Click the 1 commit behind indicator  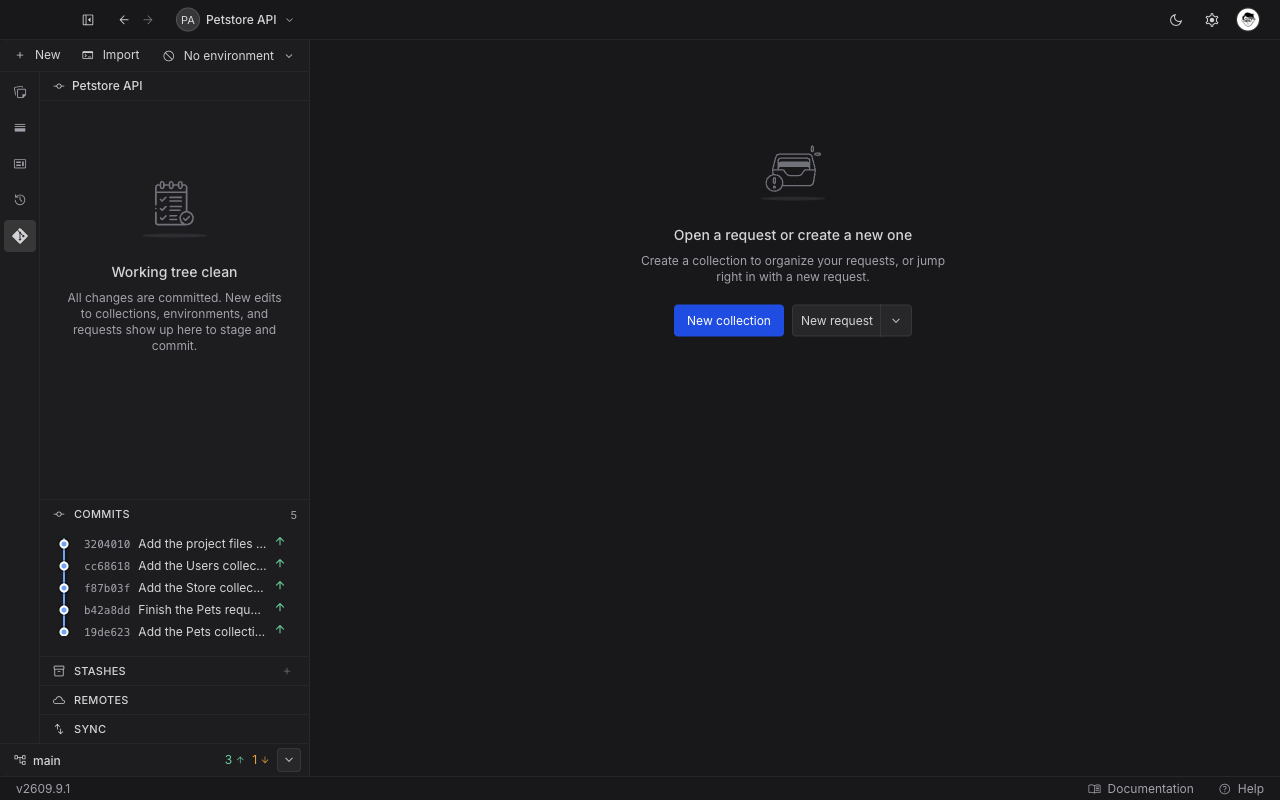click(260, 760)
